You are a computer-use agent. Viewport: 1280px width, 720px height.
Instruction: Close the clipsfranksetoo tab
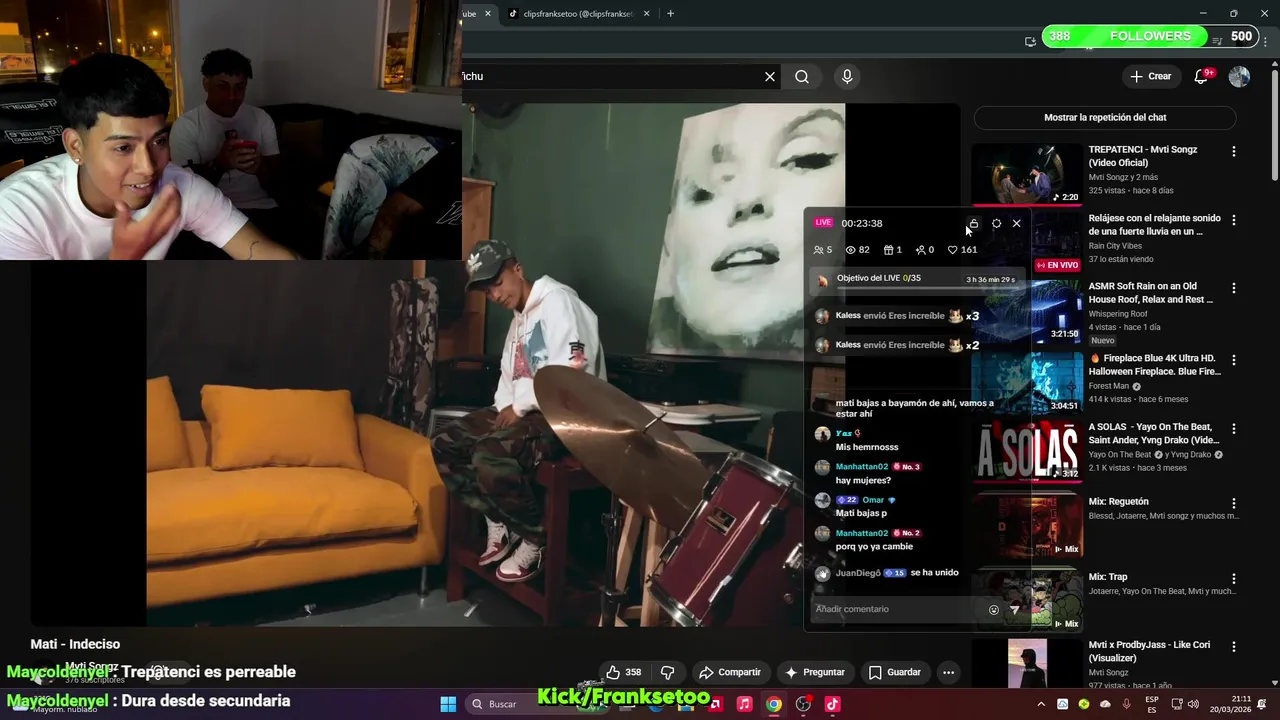pyautogui.click(x=647, y=14)
